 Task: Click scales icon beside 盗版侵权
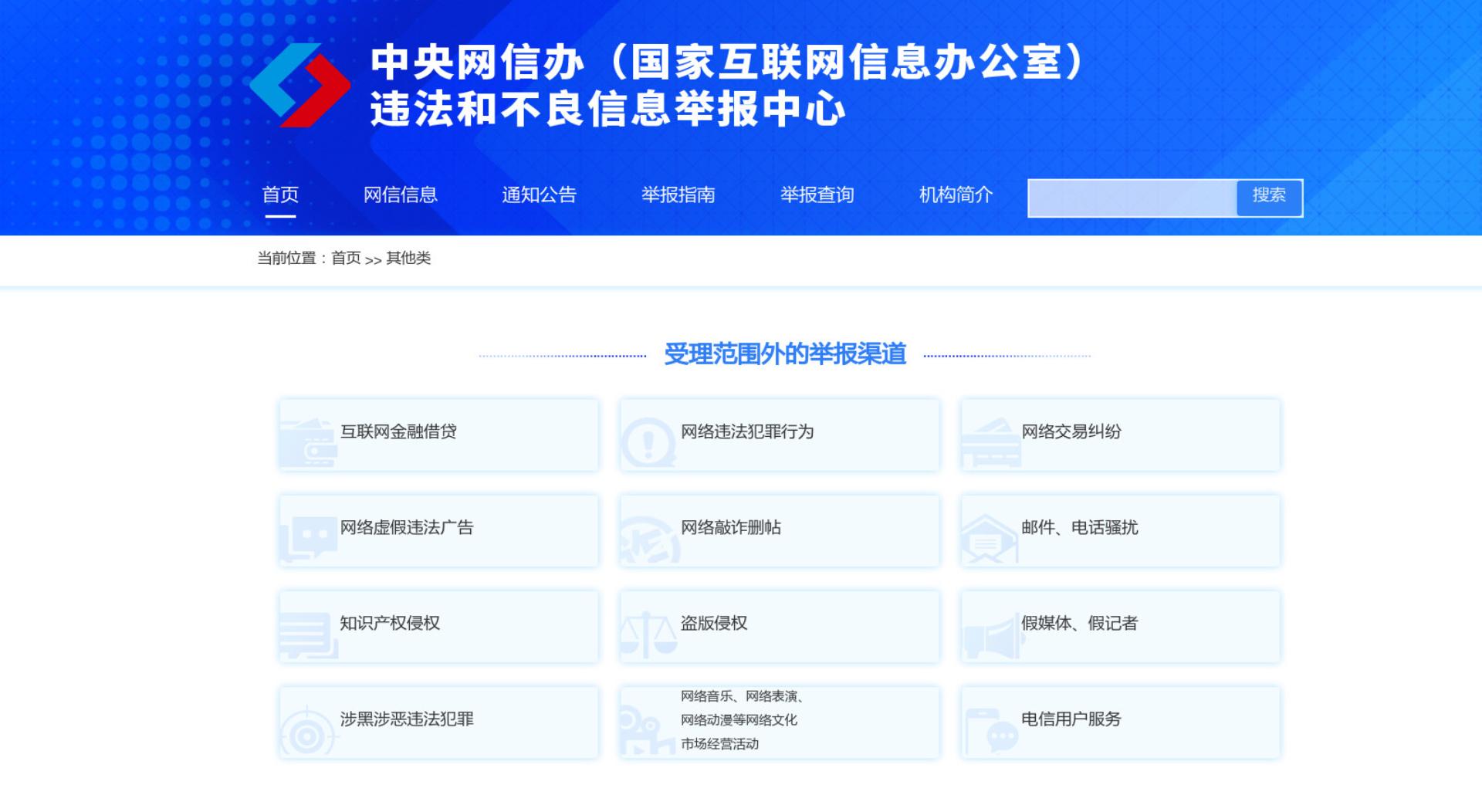[648, 634]
